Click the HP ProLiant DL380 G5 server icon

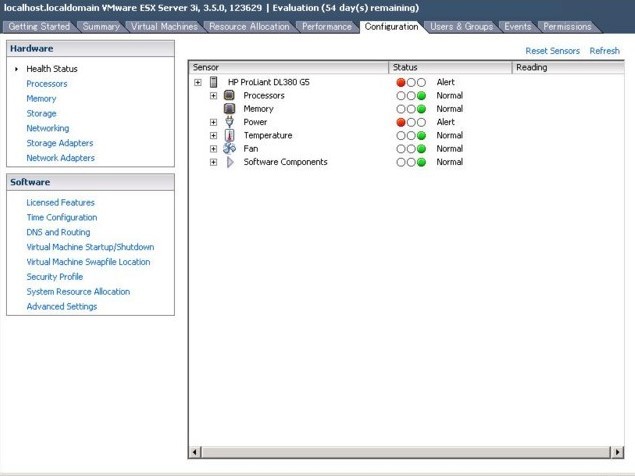pyautogui.click(x=213, y=82)
